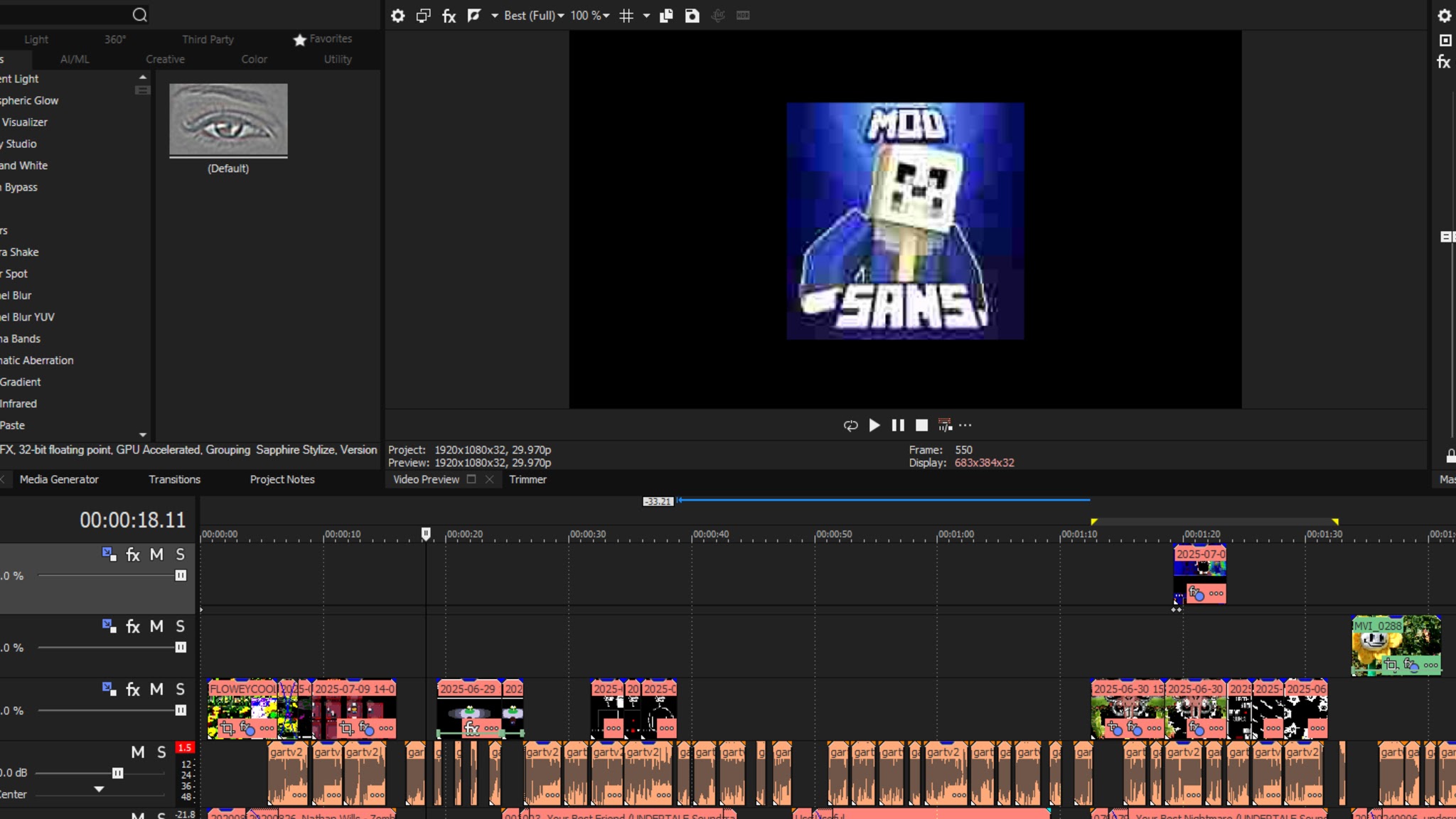Solo the second video track
The width and height of the screenshot is (1456, 819).
(181, 626)
